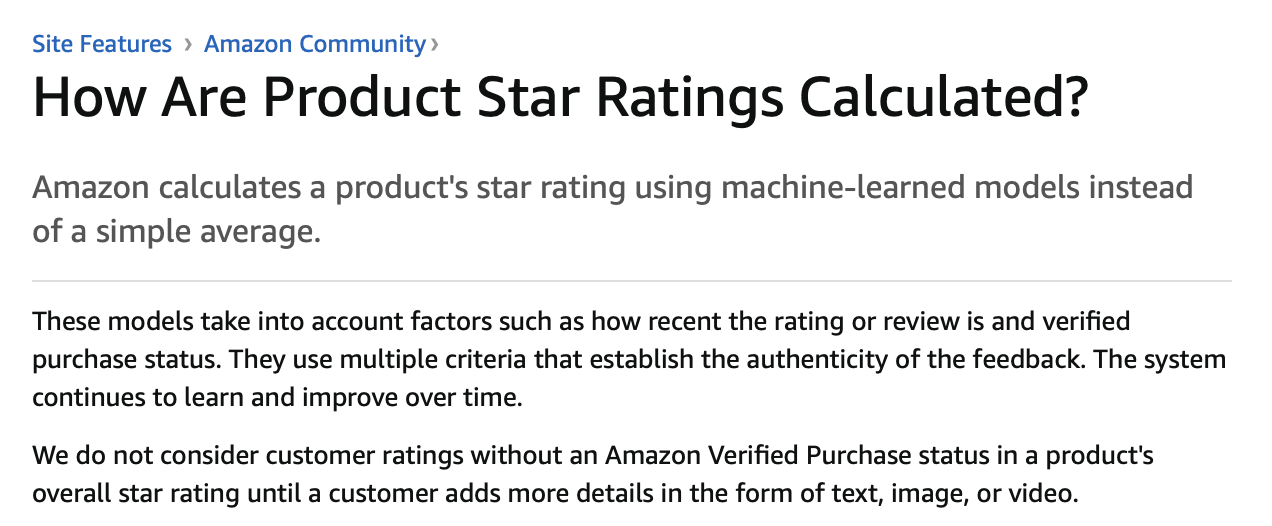Click the chevron right after Amazon Community
Viewport: 1272px width, 526px height.
coord(434,45)
